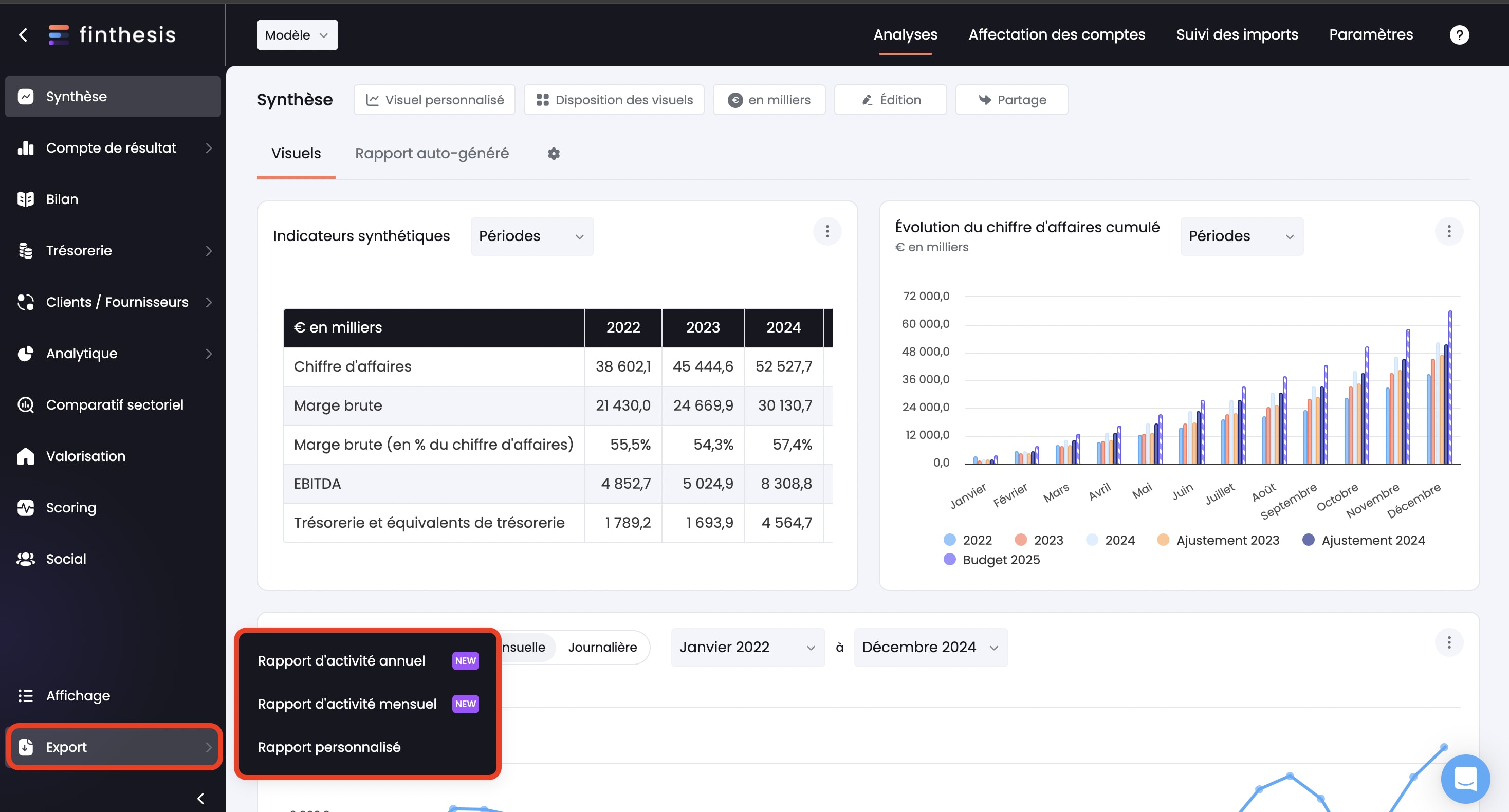
Task: Expand the Export submenu chevron
Action: [209, 747]
